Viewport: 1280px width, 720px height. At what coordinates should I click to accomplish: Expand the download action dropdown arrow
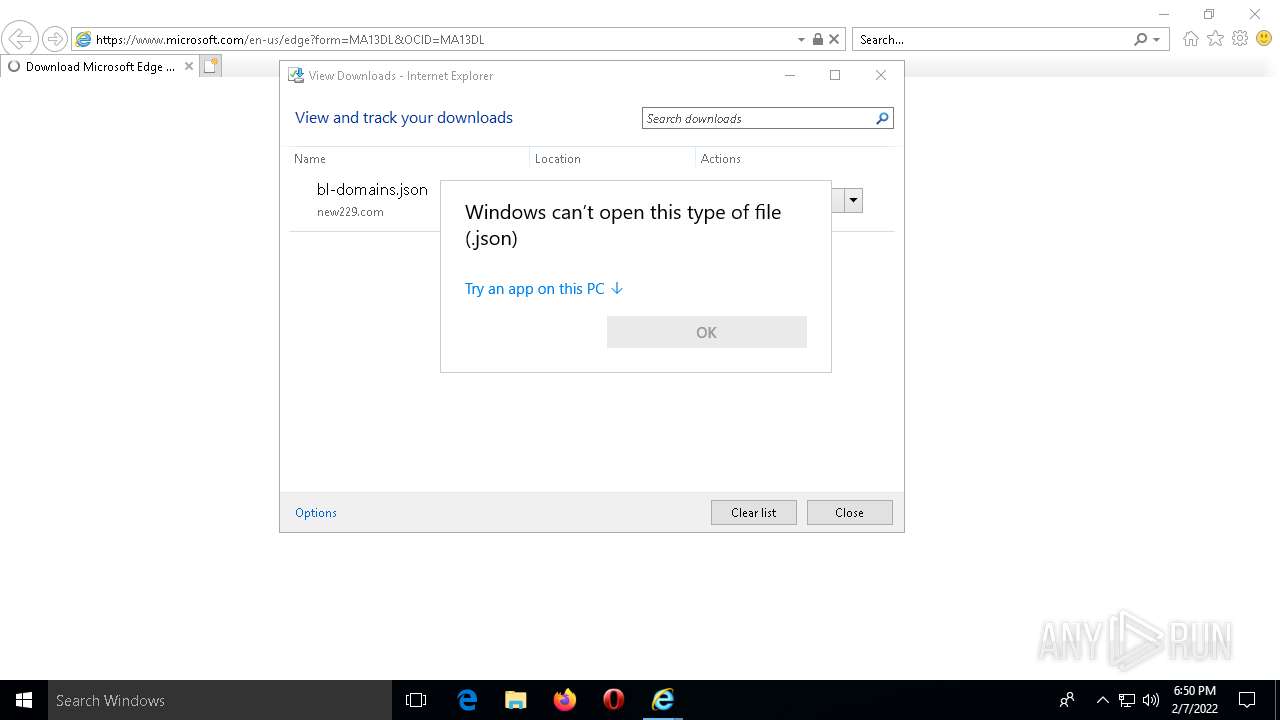click(853, 200)
